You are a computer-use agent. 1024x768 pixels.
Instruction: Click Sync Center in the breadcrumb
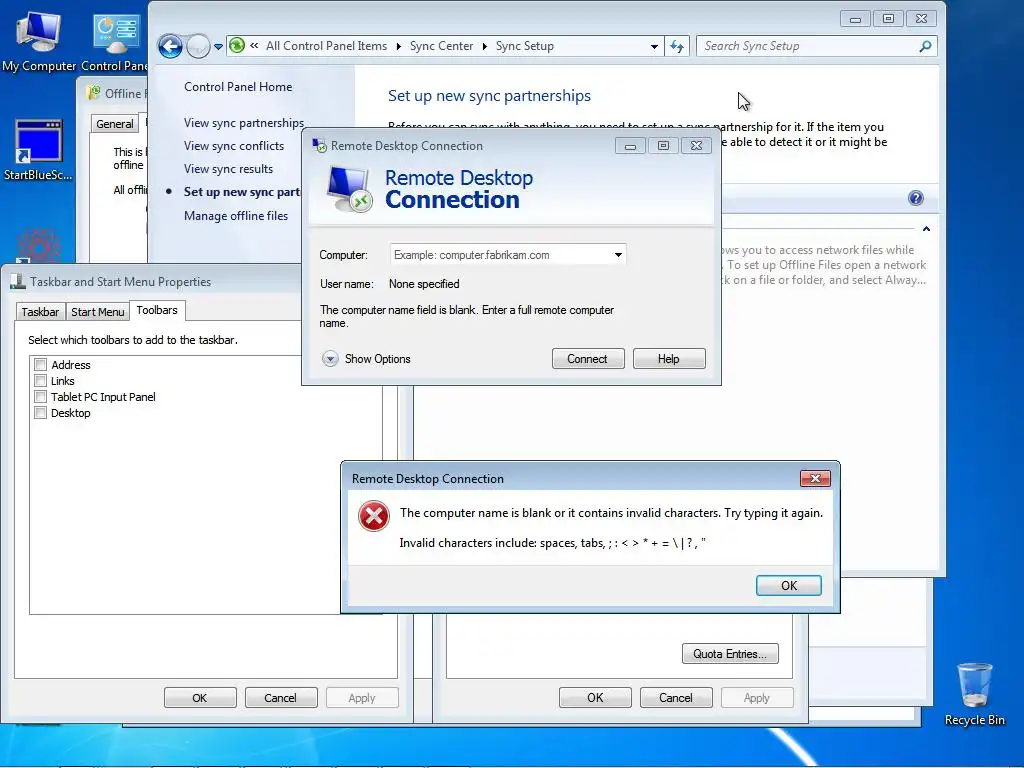441,46
